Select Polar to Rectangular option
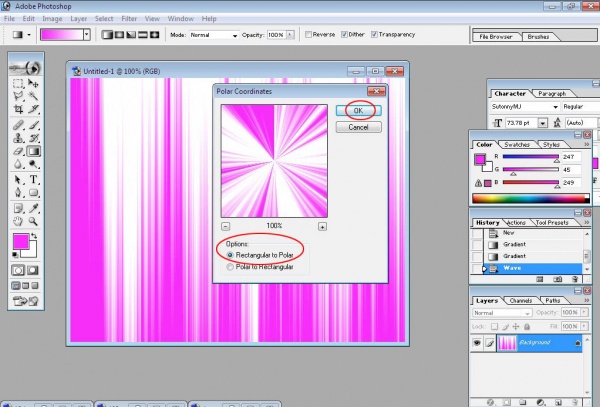The width and height of the screenshot is (600, 407). click(230, 267)
